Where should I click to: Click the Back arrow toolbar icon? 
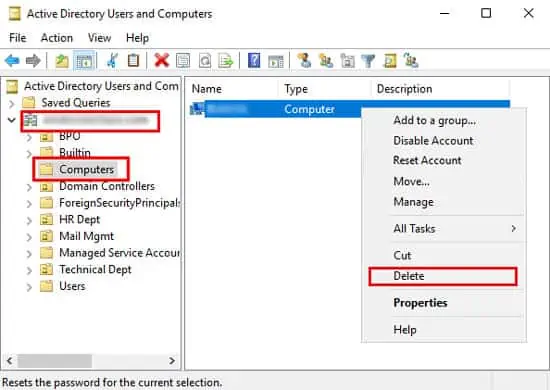[12, 61]
